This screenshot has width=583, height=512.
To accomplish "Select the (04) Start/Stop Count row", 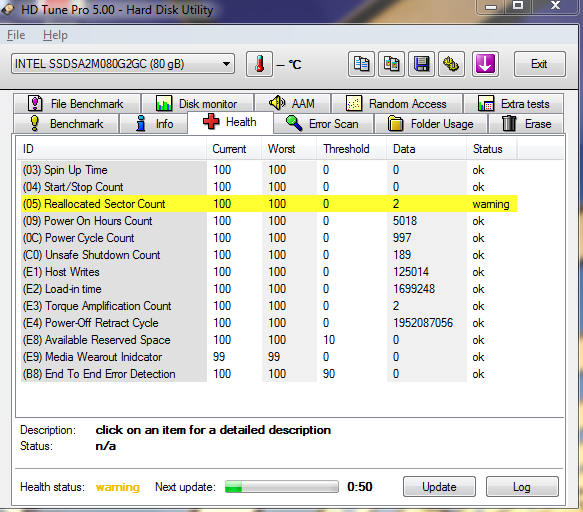I will [x=269, y=187].
